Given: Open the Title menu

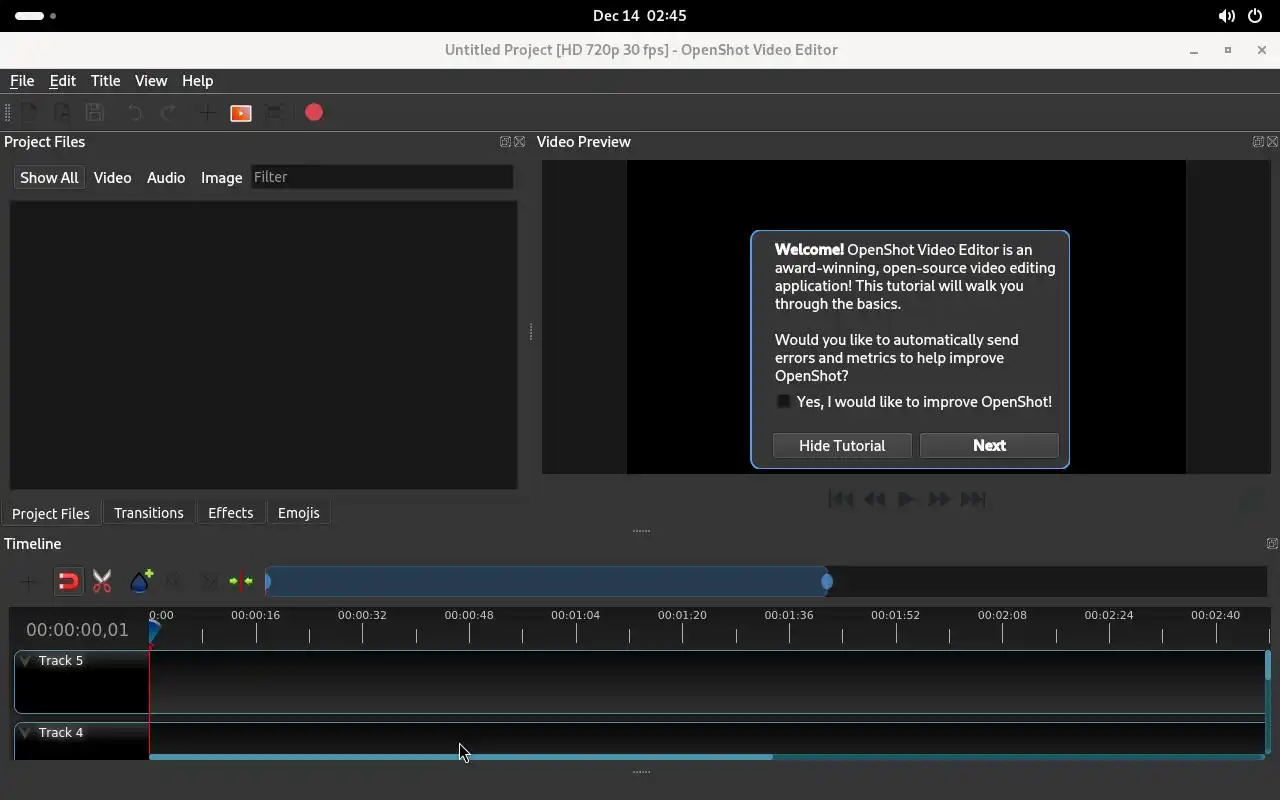Looking at the screenshot, I should click(105, 81).
